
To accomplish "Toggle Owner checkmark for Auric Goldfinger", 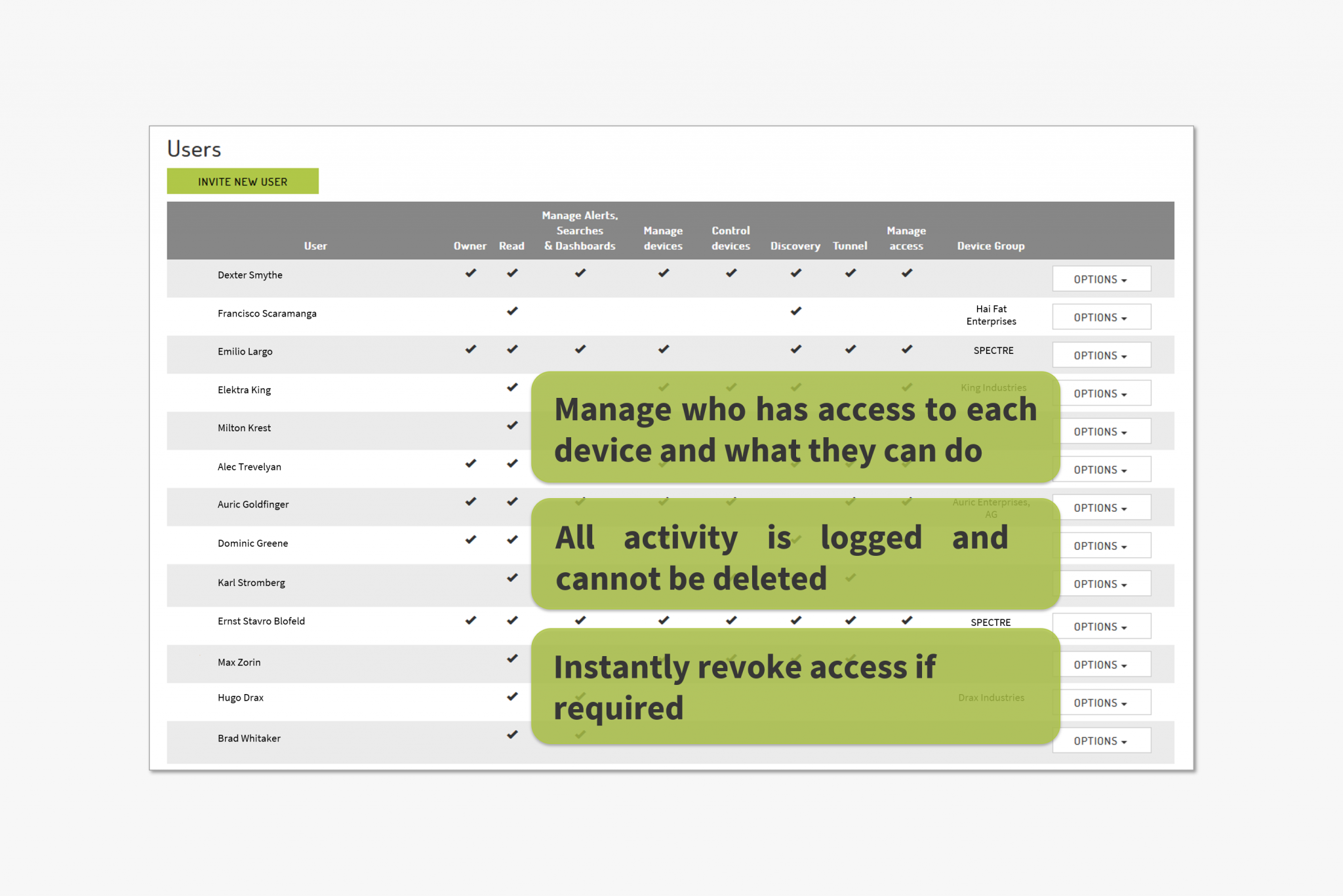I will pyautogui.click(x=471, y=501).
